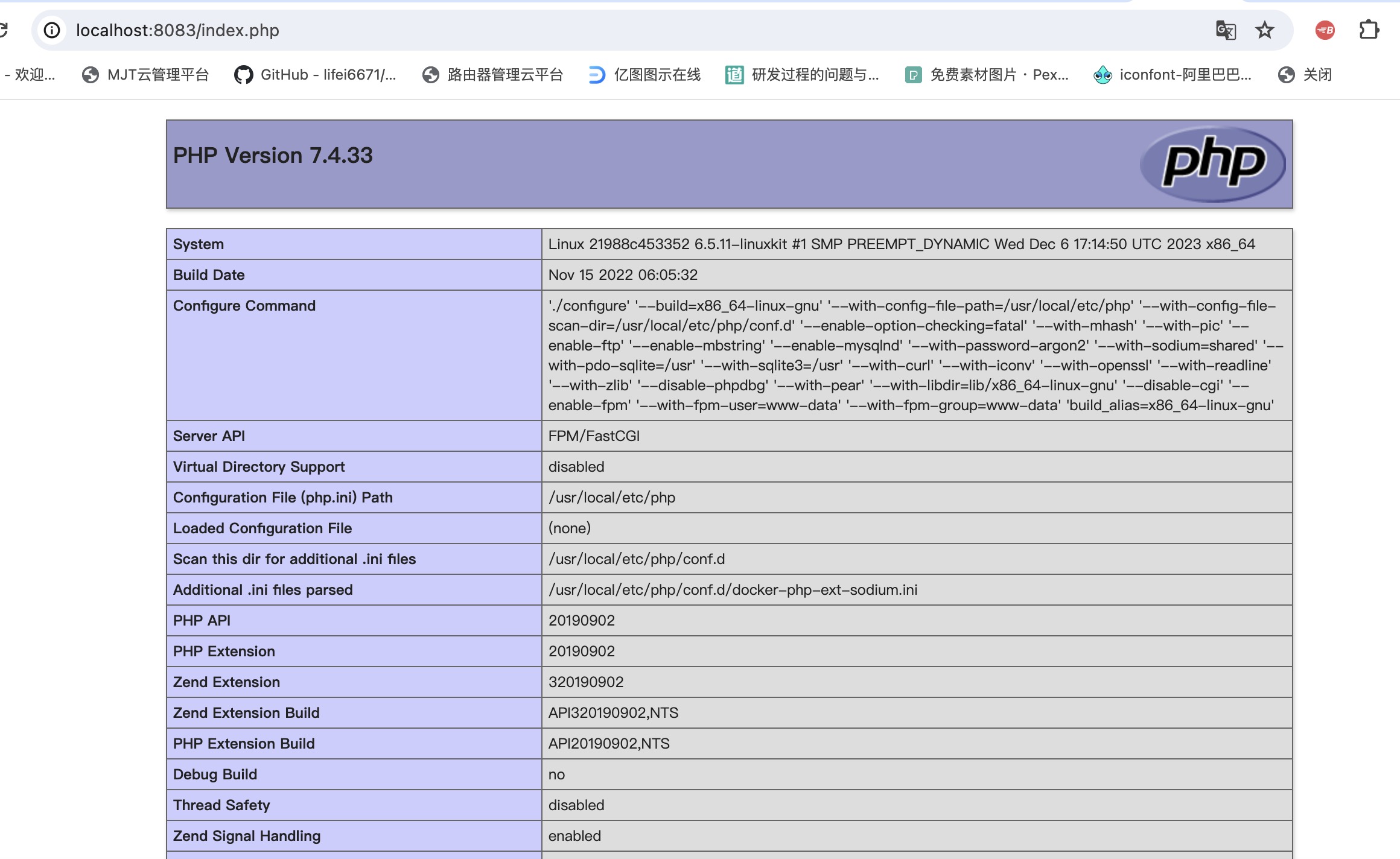Click the Build Date label
Viewport: 1400px width, 859px height.
coord(209,275)
